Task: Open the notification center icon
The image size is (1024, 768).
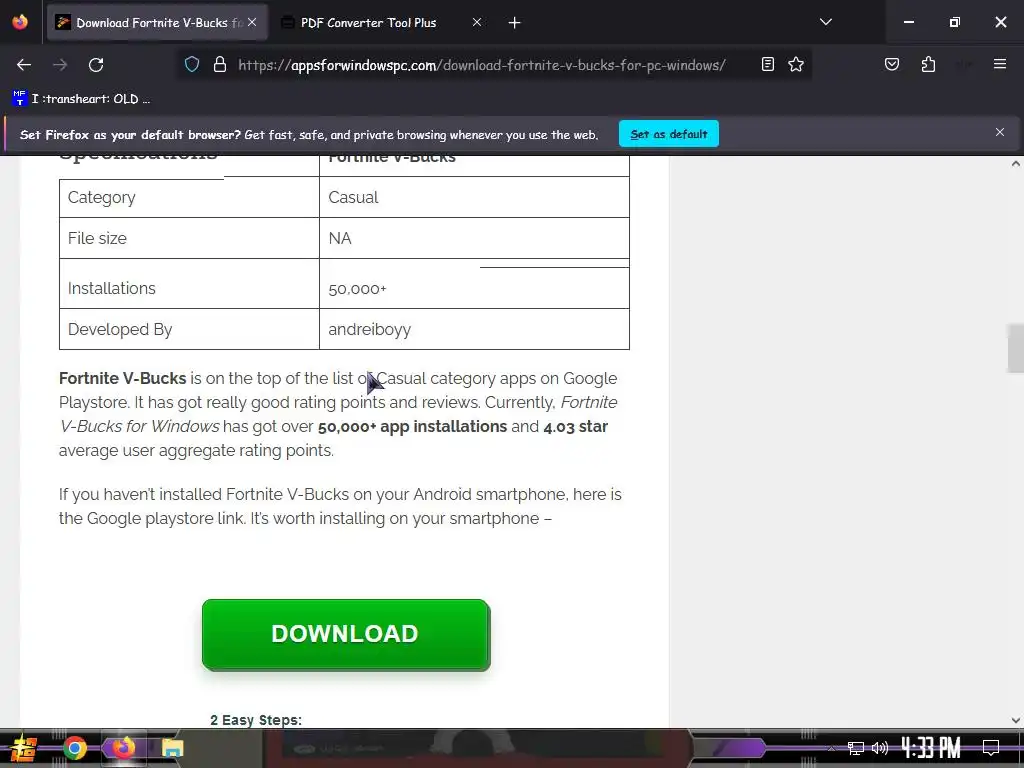Action: point(991,748)
